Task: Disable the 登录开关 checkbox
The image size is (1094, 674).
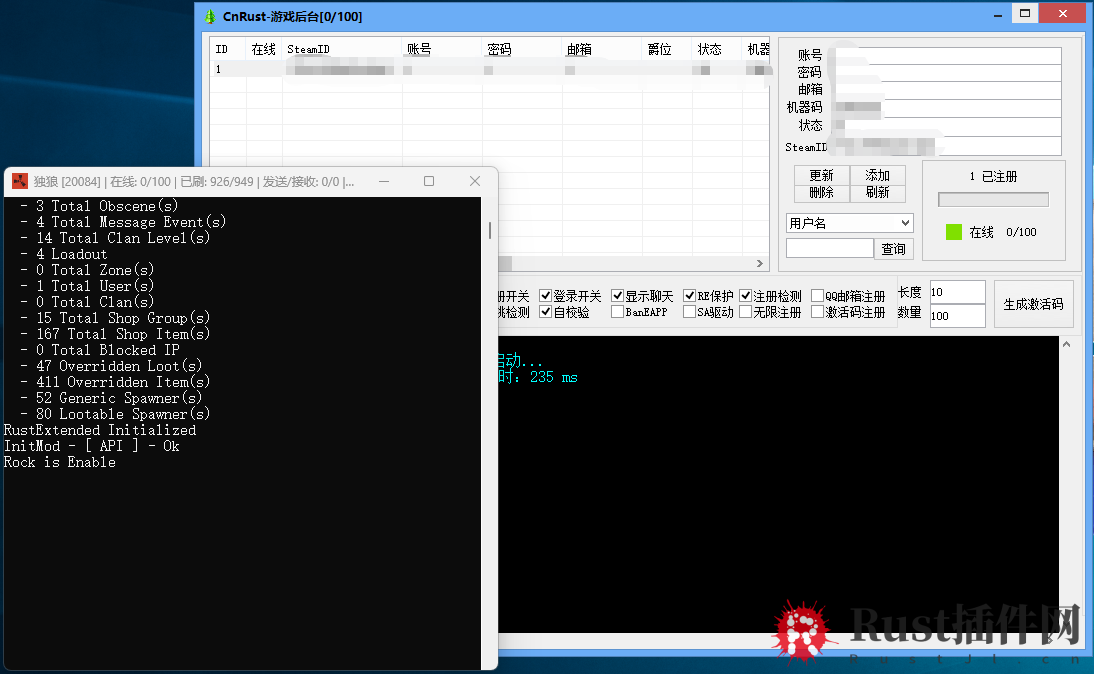Action: point(544,294)
